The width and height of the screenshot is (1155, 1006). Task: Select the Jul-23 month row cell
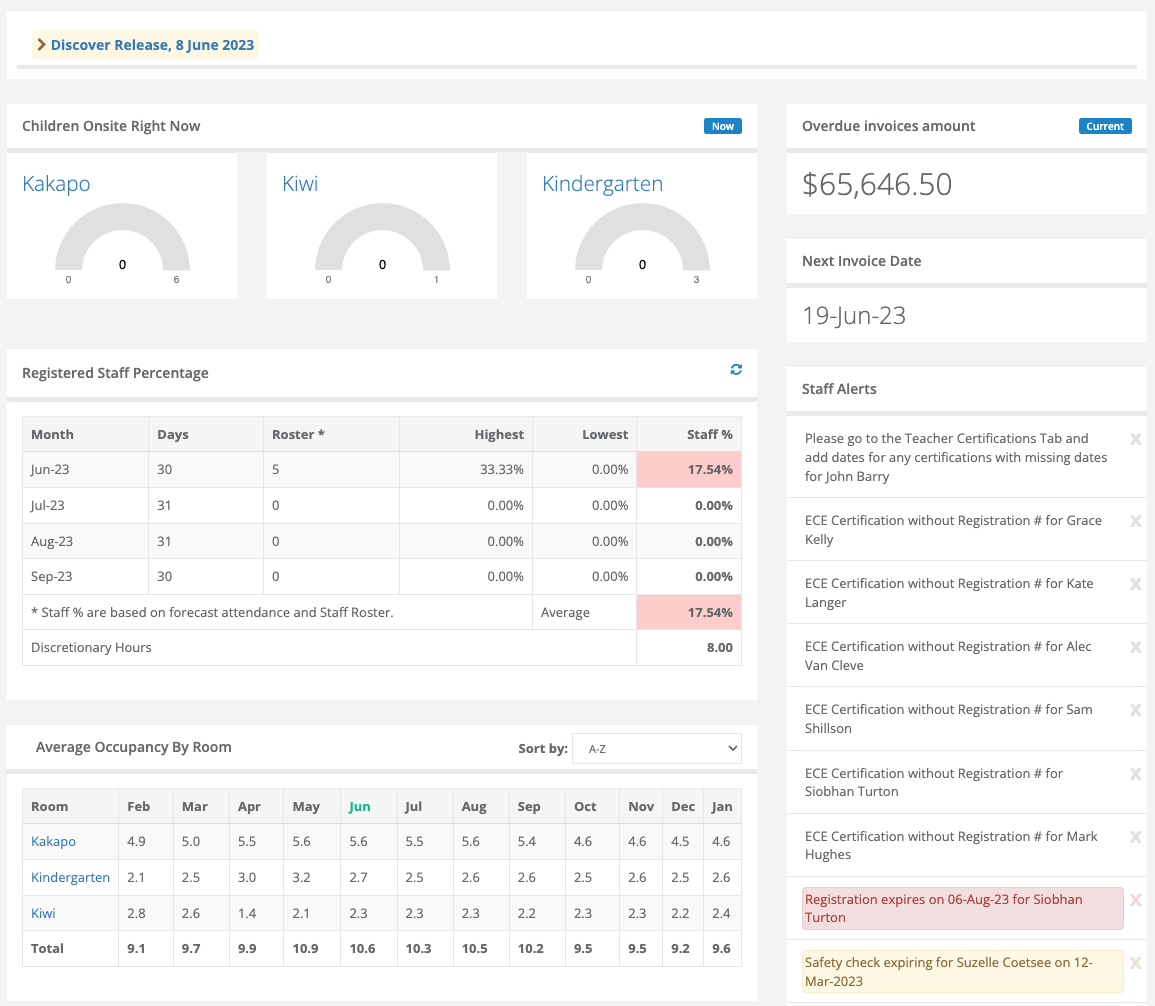pos(85,505)
